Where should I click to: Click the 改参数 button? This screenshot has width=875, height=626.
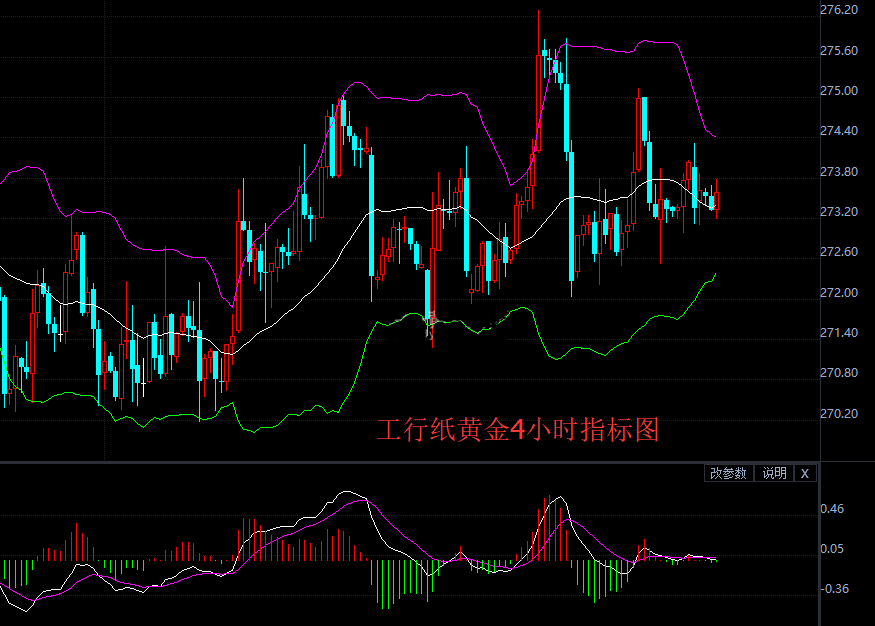tap(729, 473)
